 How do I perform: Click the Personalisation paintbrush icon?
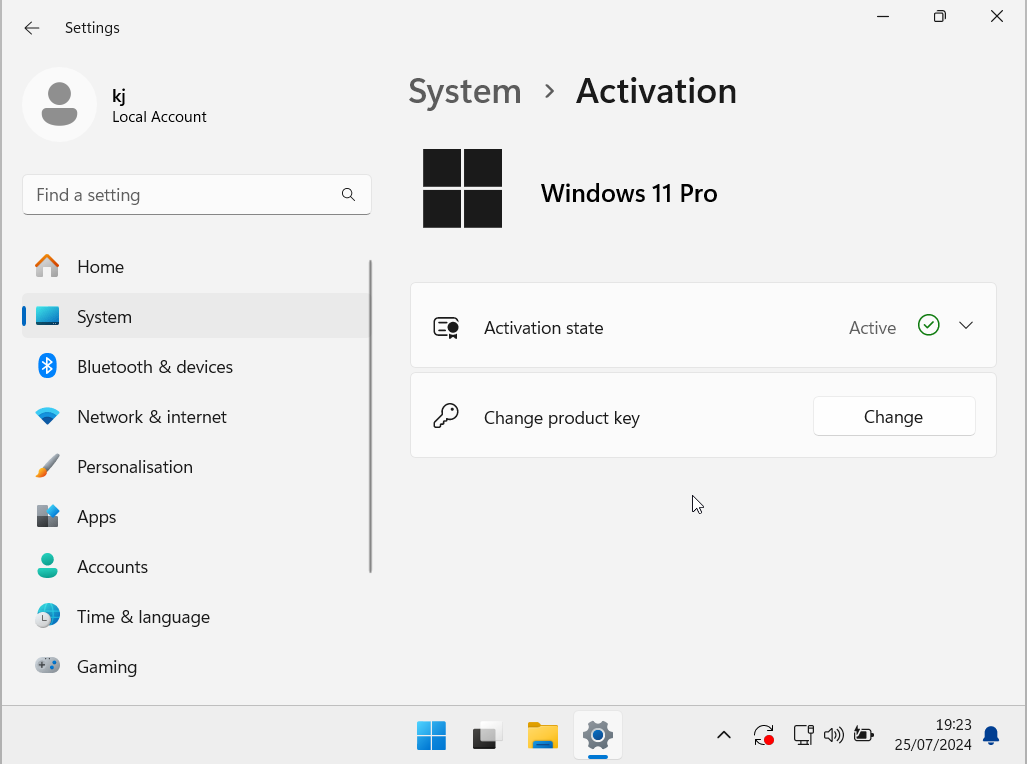click(x=47, y=466)
